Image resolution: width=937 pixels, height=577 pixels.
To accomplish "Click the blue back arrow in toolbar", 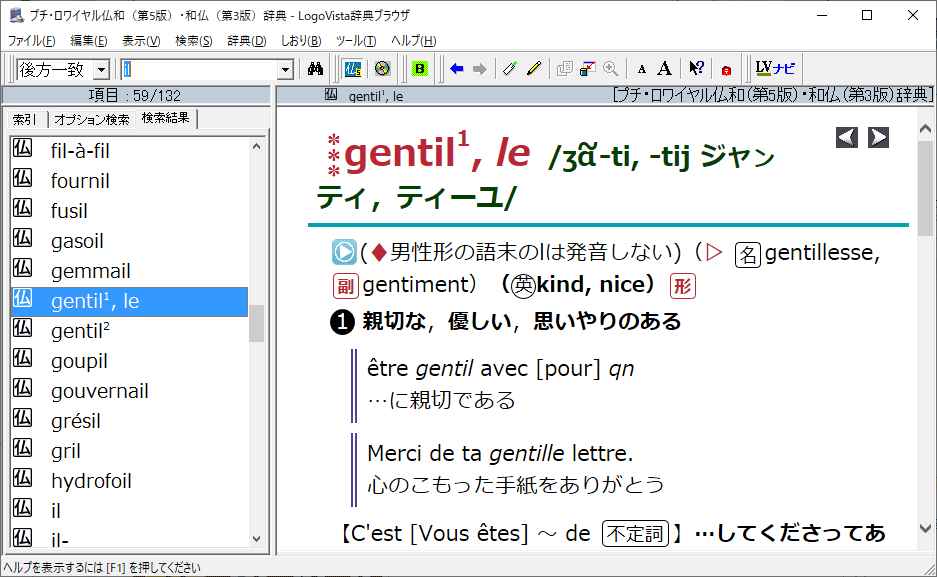I will pos(457,69).
